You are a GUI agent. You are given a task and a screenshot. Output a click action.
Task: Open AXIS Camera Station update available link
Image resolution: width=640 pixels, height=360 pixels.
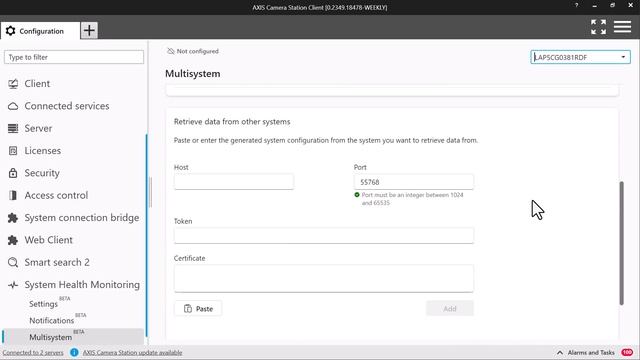tap(132, 353)
